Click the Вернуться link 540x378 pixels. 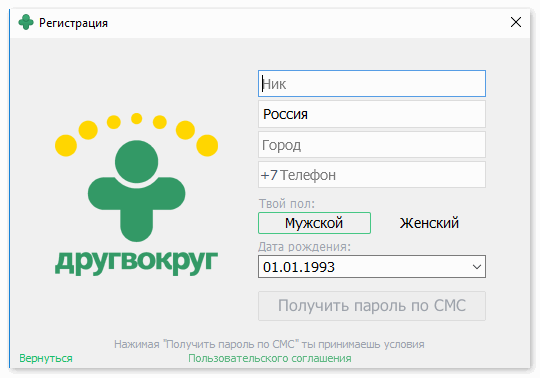[x=46, y=358]
